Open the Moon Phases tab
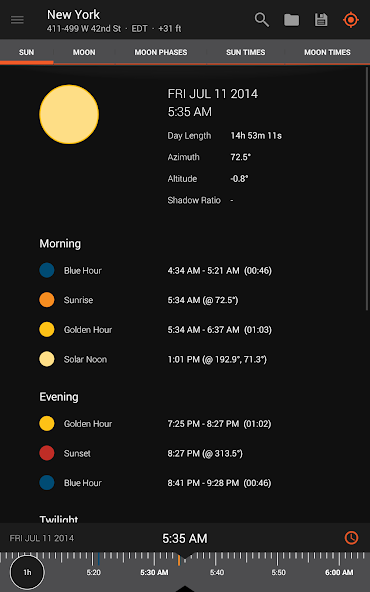This screenshot has height=592, width=370. (161, 52)
